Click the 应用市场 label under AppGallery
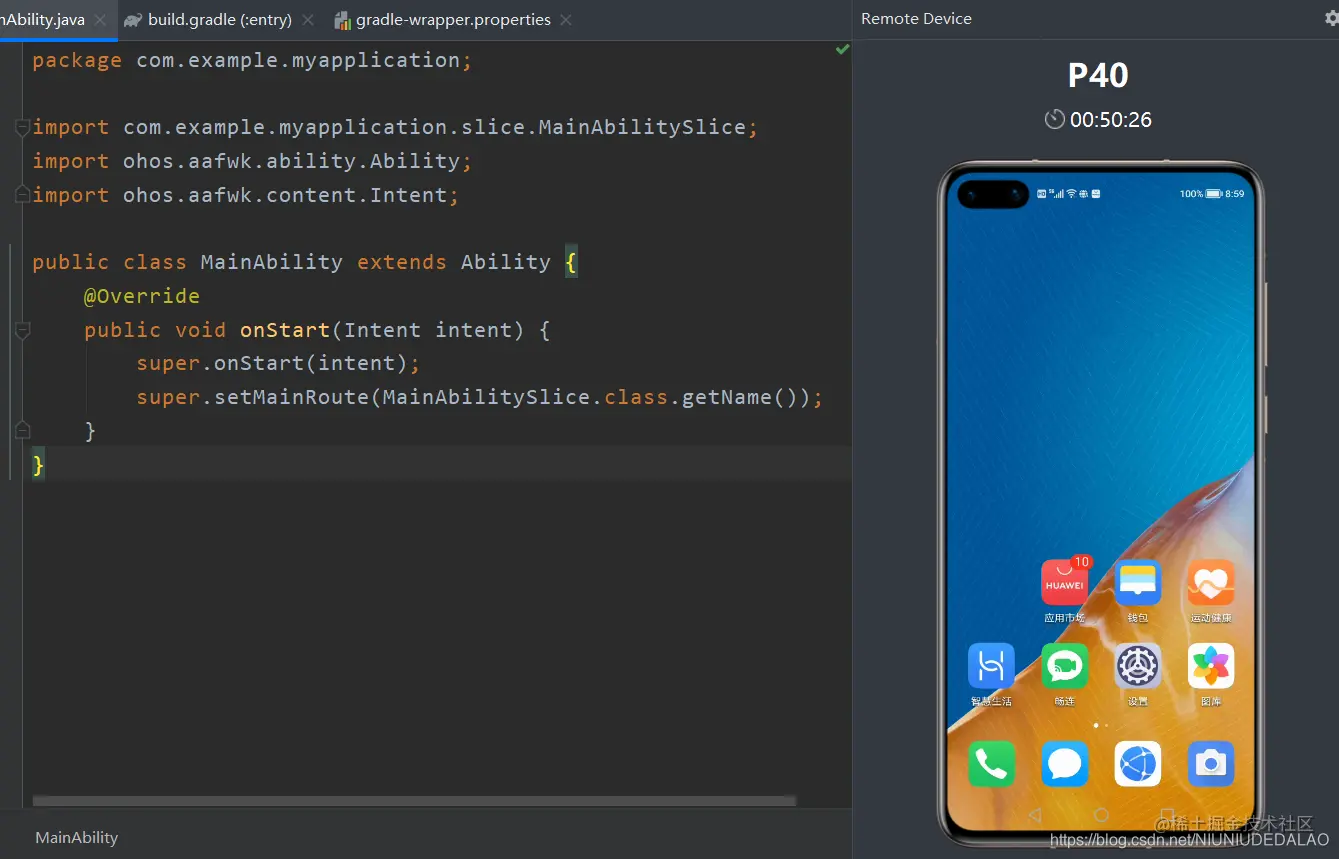Viewport: 1339px width, 859px height. tap(1064, 618)
